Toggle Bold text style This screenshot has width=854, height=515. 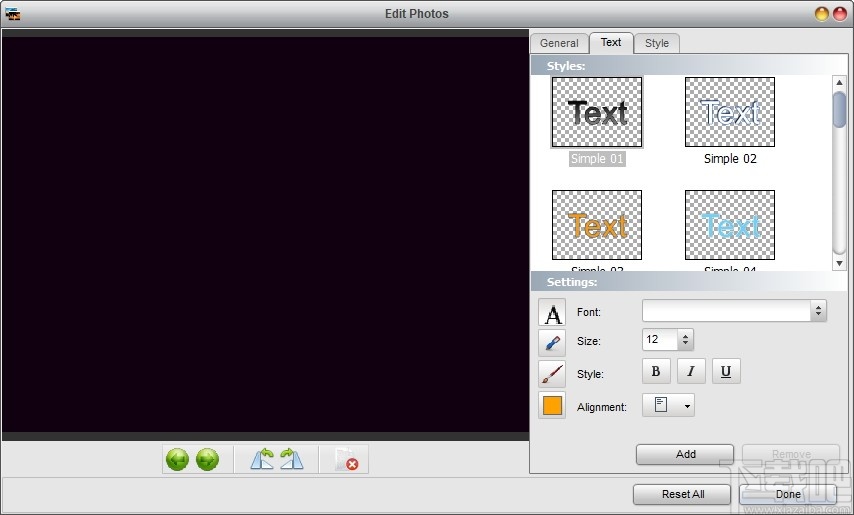656,371
